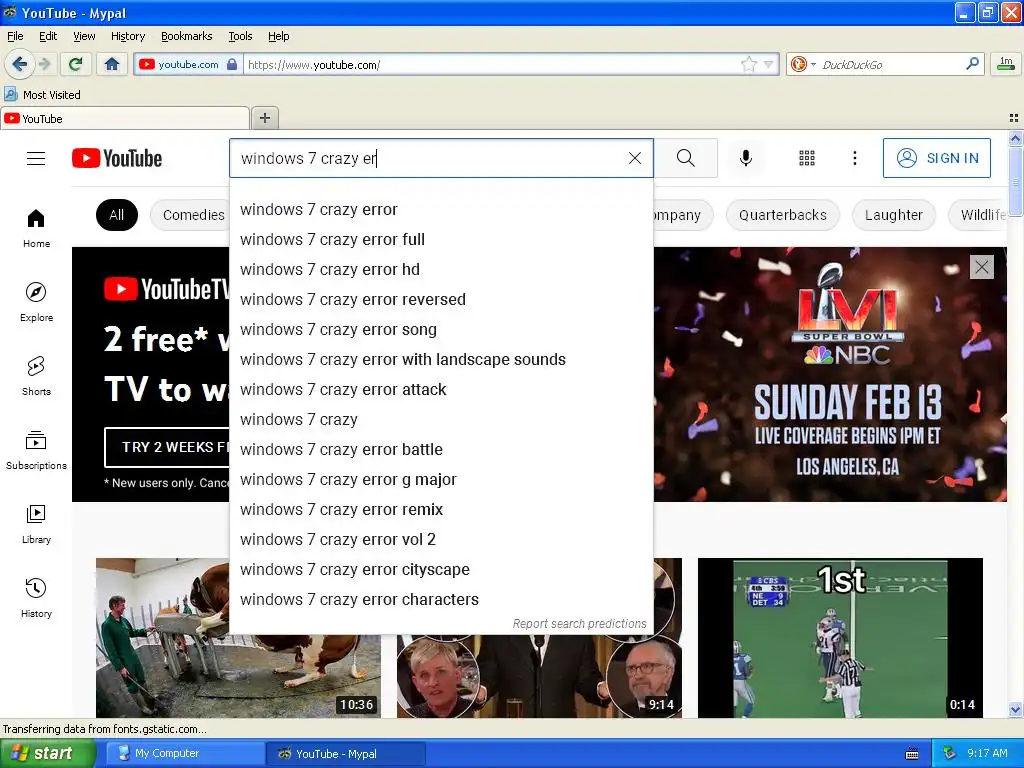This screenshot has width=1024, height=768.
Task: Select the All filter chip
Action: 116,215
